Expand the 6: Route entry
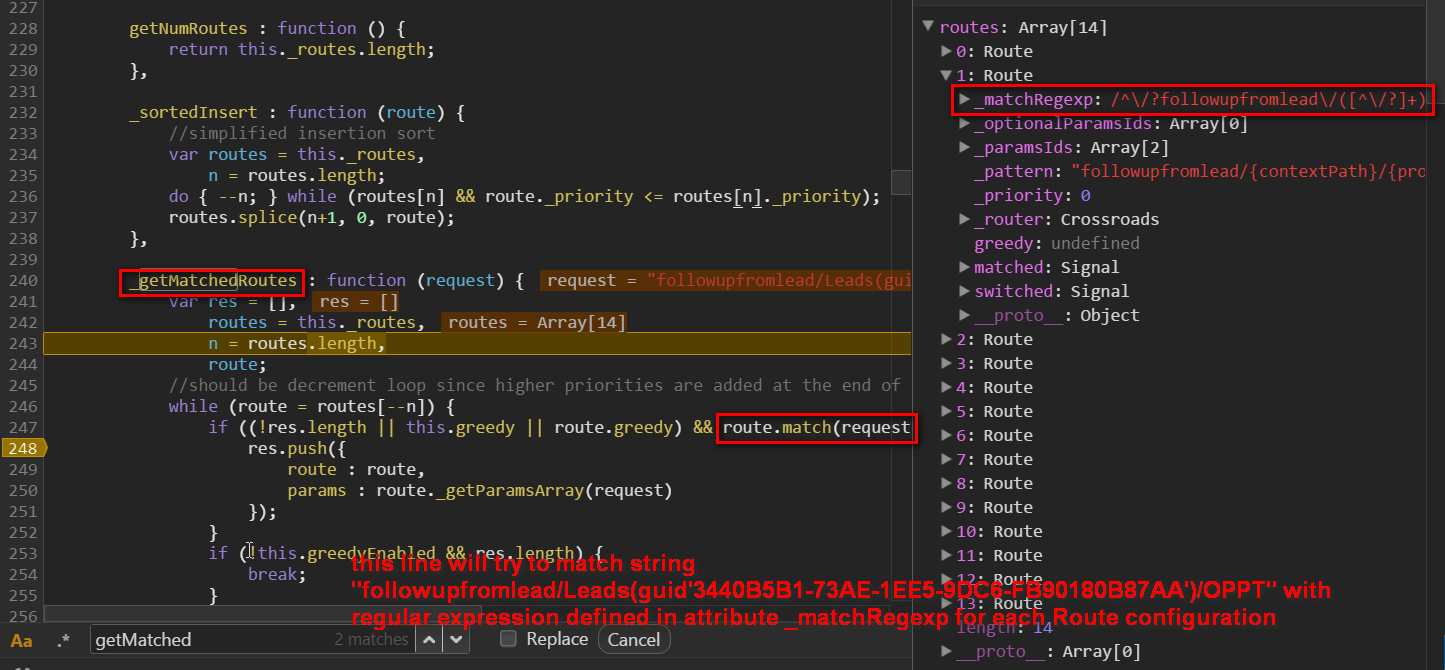This screenshot has height=670, width=1445. coord(947,436)
